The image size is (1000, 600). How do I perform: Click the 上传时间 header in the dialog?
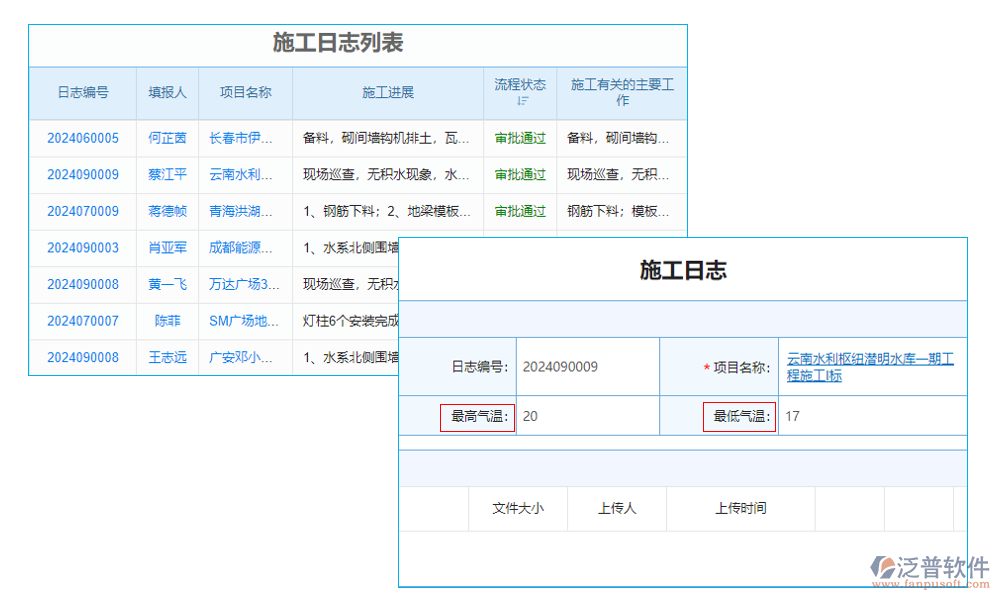(x=741, y=508)
